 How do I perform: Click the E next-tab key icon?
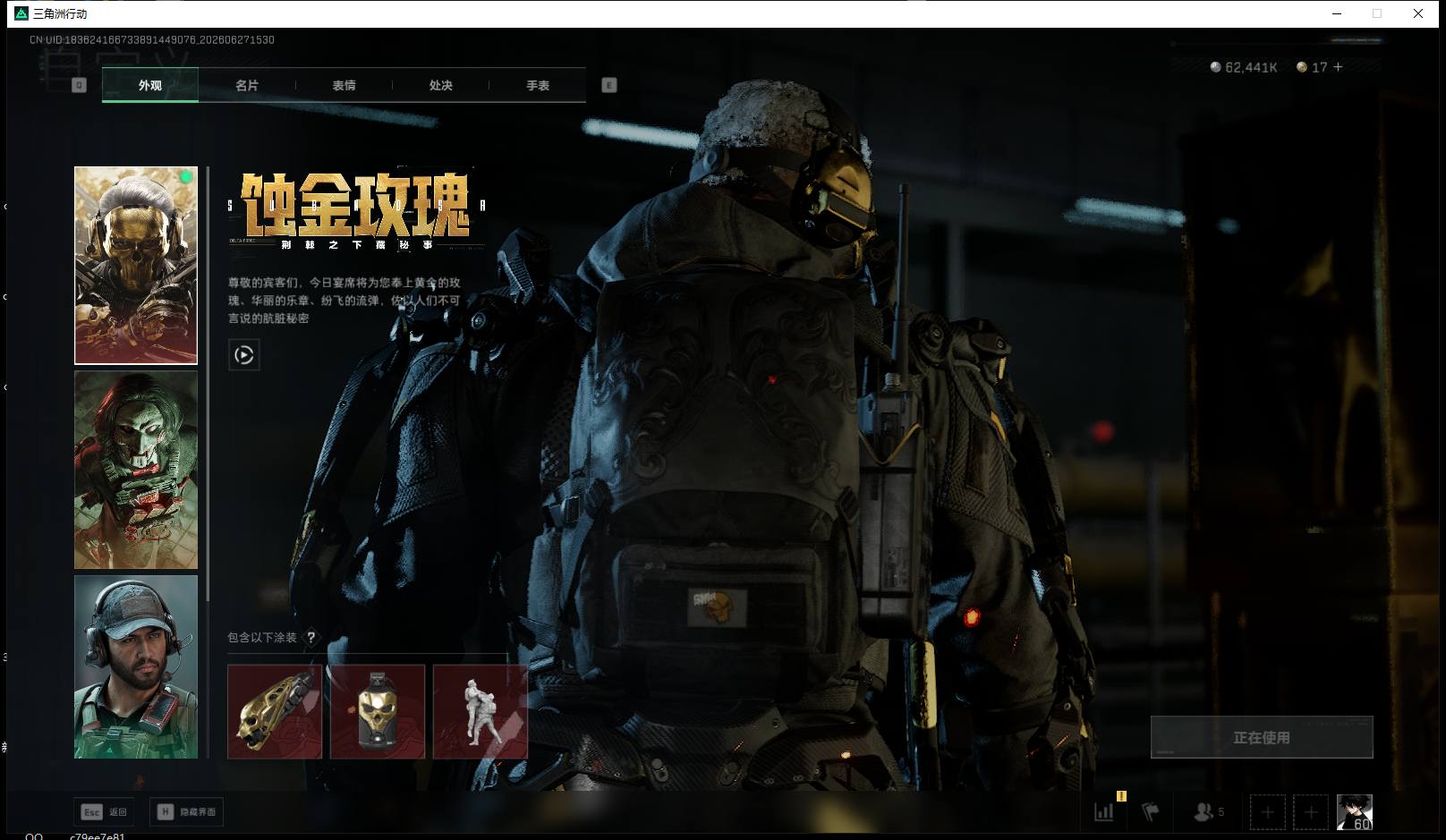[609, 85]
